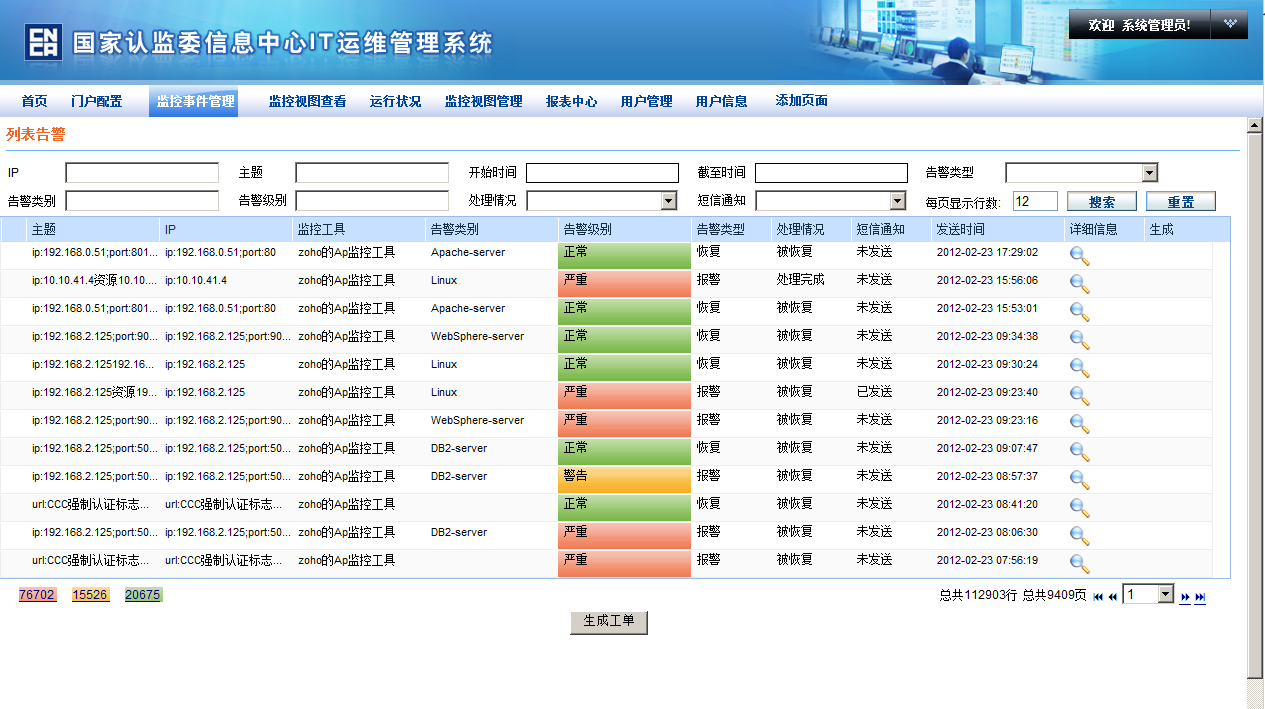The width and height of the screenshot is (1265, 709).
Task: Click the 生成工单 button
Action: [609, 621]
